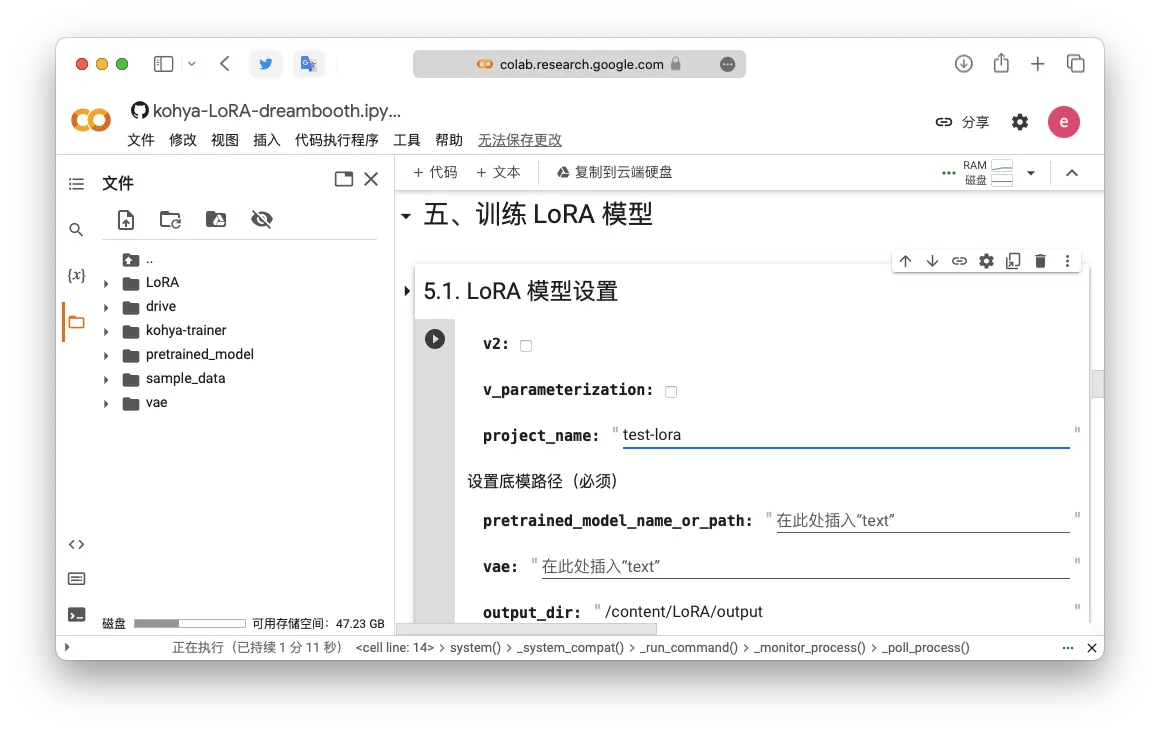Enable the v2 checkbox
This screenshot has width=1160, height=734.
click(x=526, y=346)
